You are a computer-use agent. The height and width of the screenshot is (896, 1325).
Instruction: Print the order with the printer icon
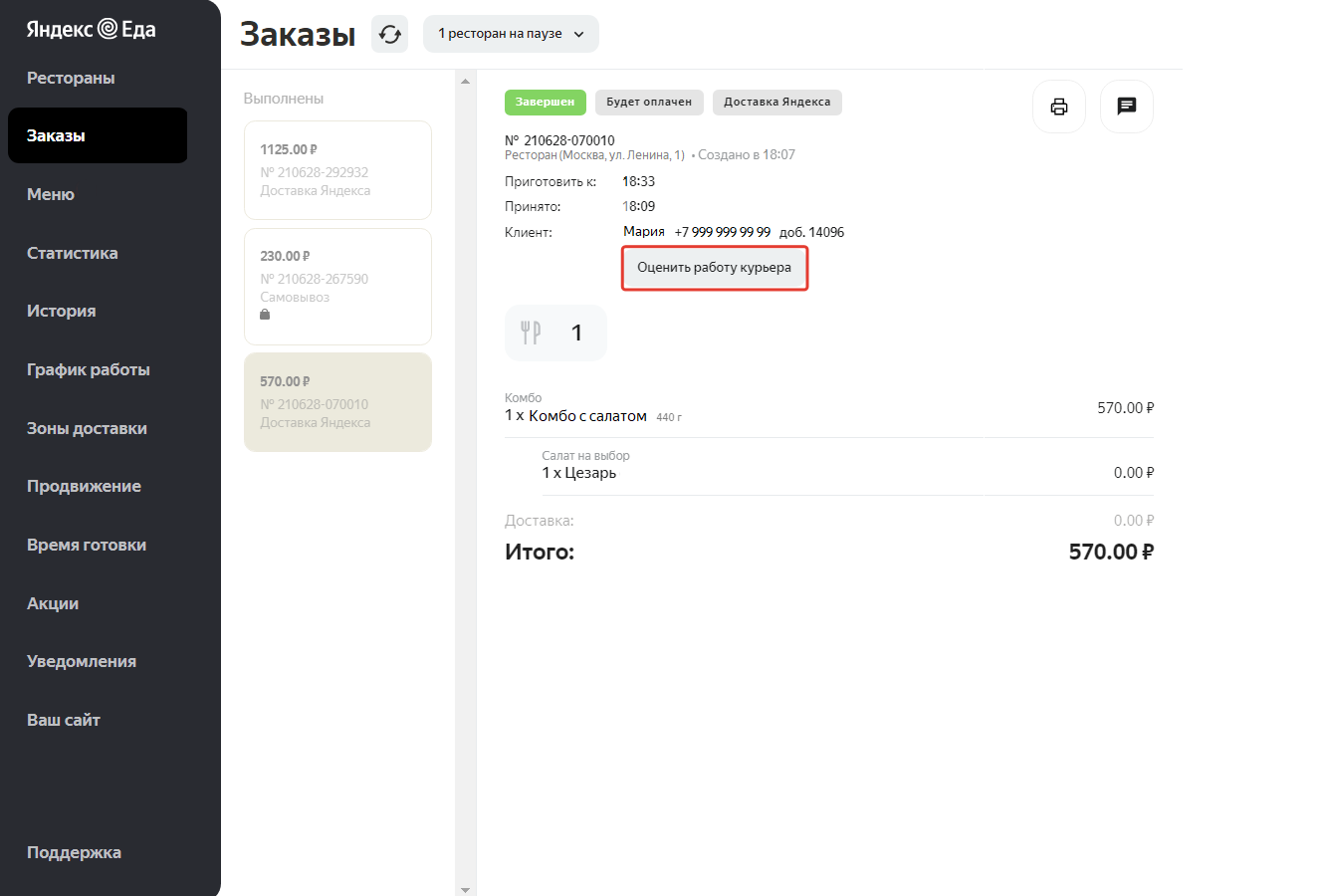(x=1059, y=107)
